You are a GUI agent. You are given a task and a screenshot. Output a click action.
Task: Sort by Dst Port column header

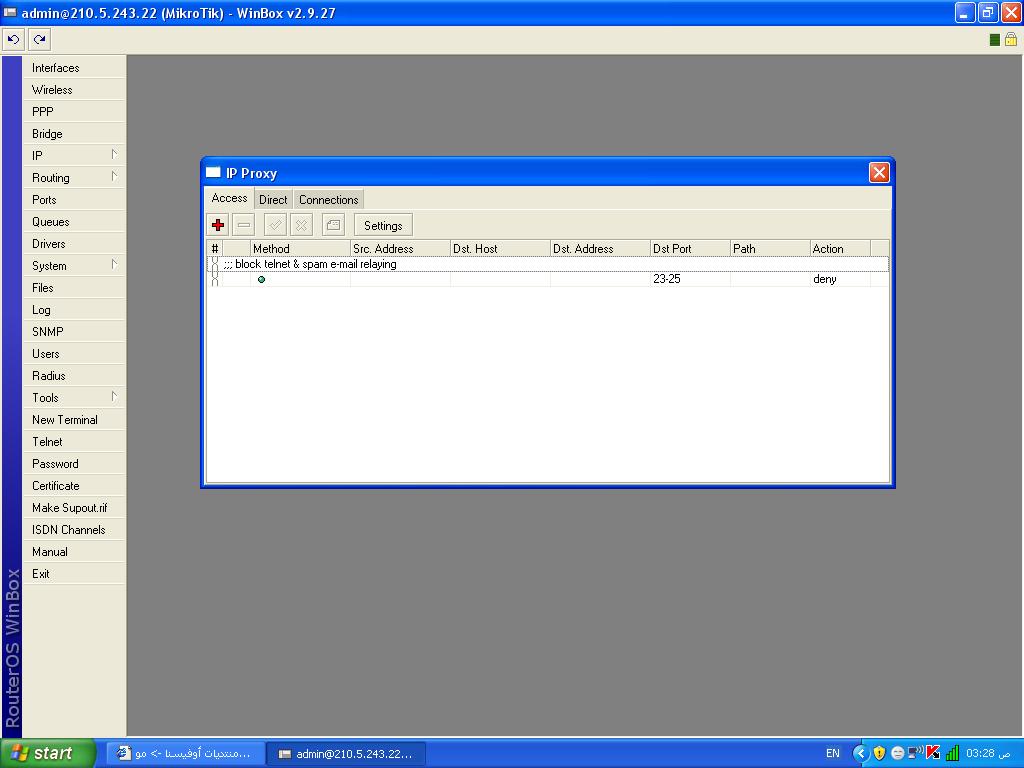(x=690, y=249)
